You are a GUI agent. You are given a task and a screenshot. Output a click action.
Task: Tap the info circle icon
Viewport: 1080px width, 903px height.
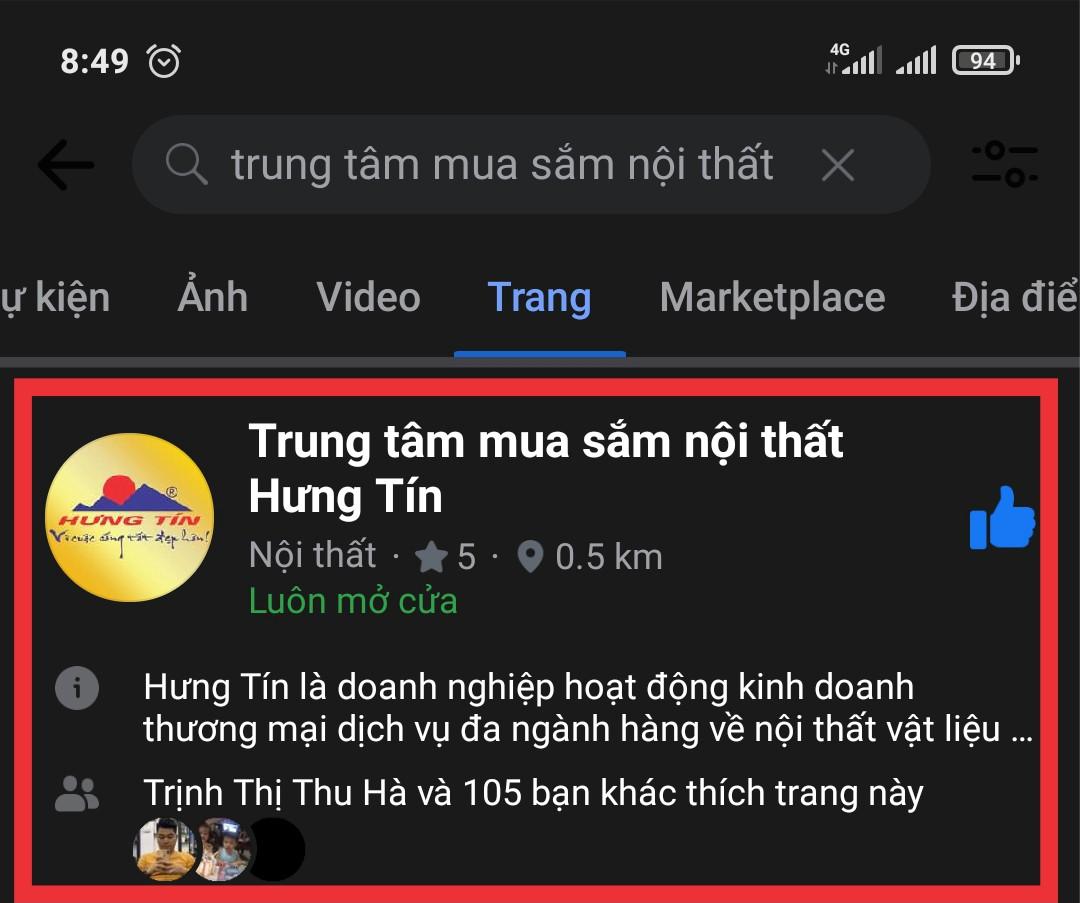tap(77, 687)
